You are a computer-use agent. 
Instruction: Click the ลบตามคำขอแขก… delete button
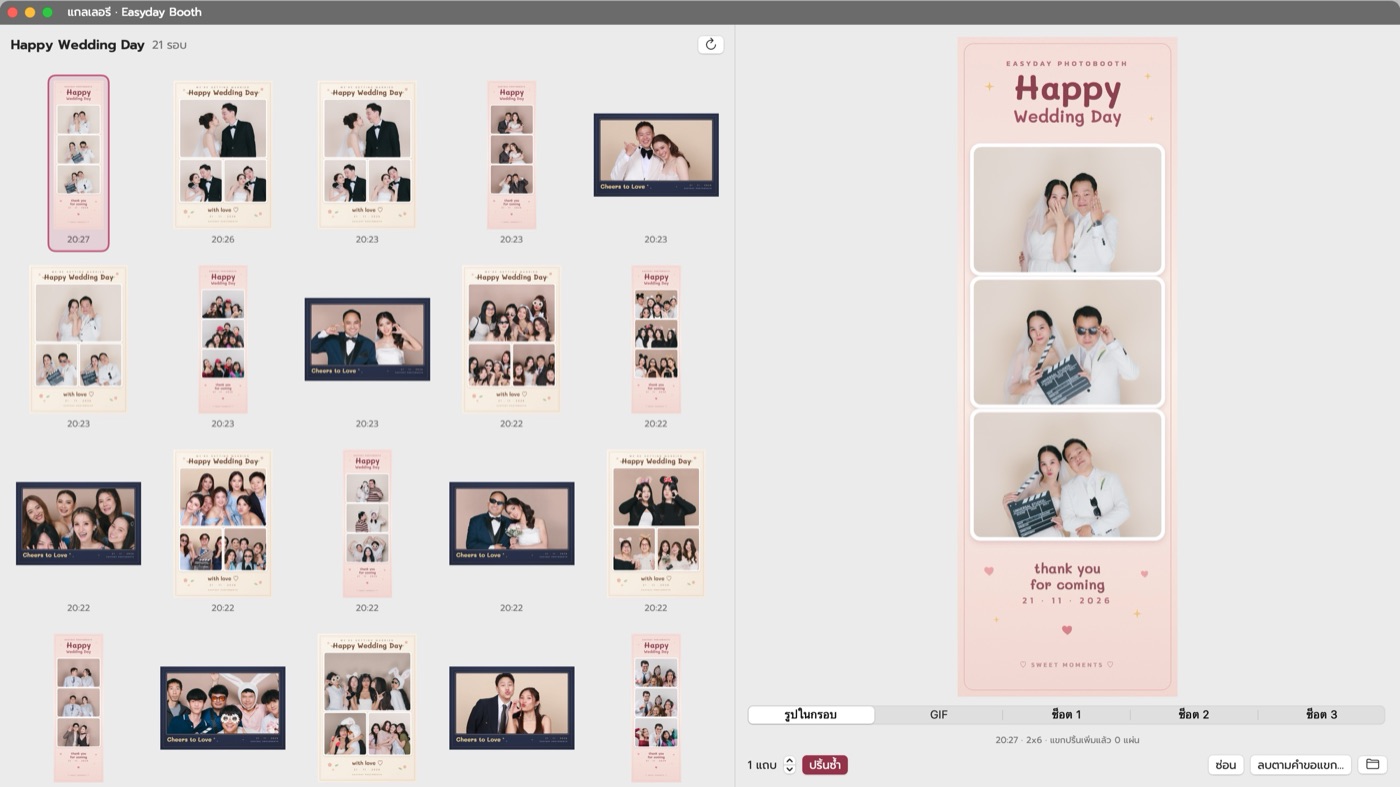pos(1300,765)
